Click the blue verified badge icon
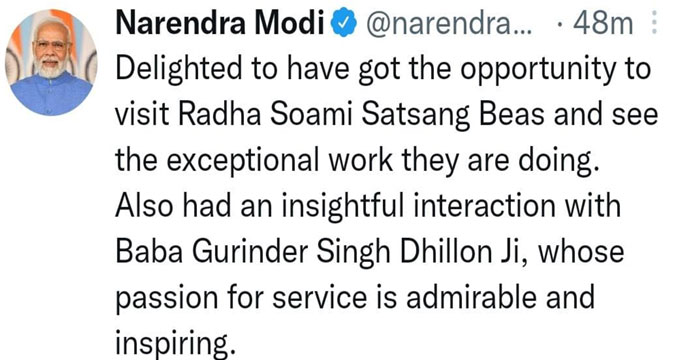This screenshot has height=360, width=680. [x=344, y=24]
